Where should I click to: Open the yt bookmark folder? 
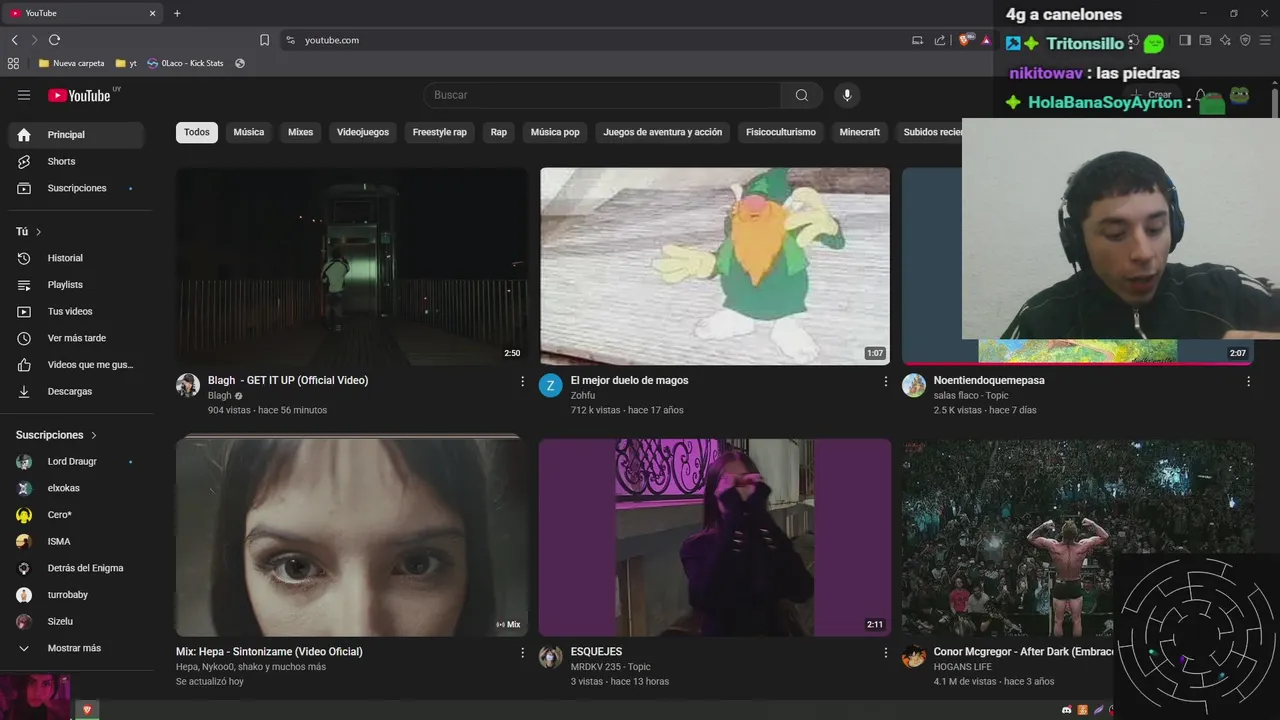coord(126,63)
